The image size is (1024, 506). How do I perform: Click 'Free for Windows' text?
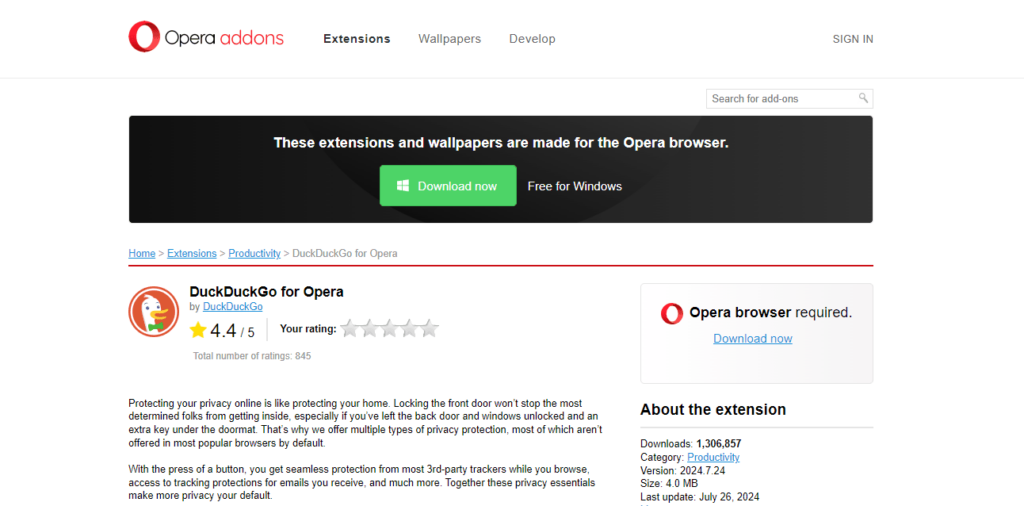pos(575,186)
